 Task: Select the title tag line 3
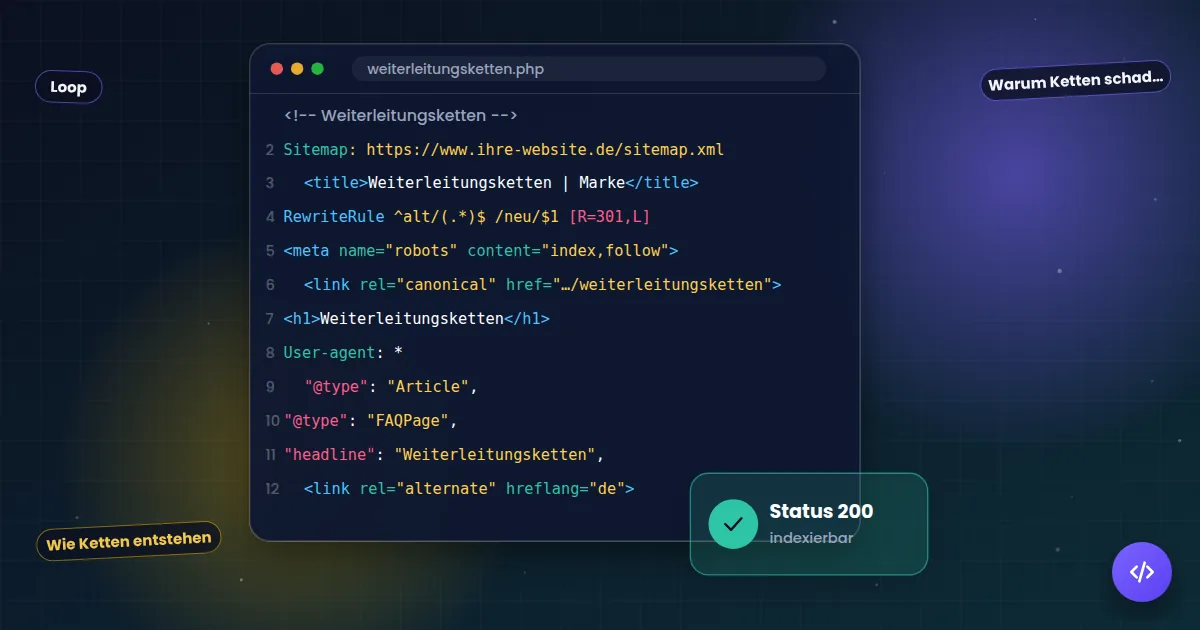[501, 183]
